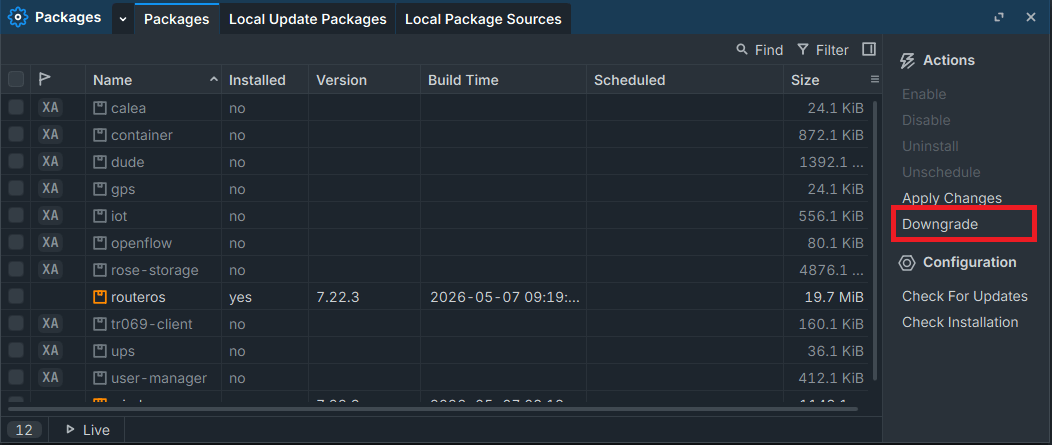Click the XA flag badge on the iot row
This screenshot has width=1052, height=445.
point(50,215)
